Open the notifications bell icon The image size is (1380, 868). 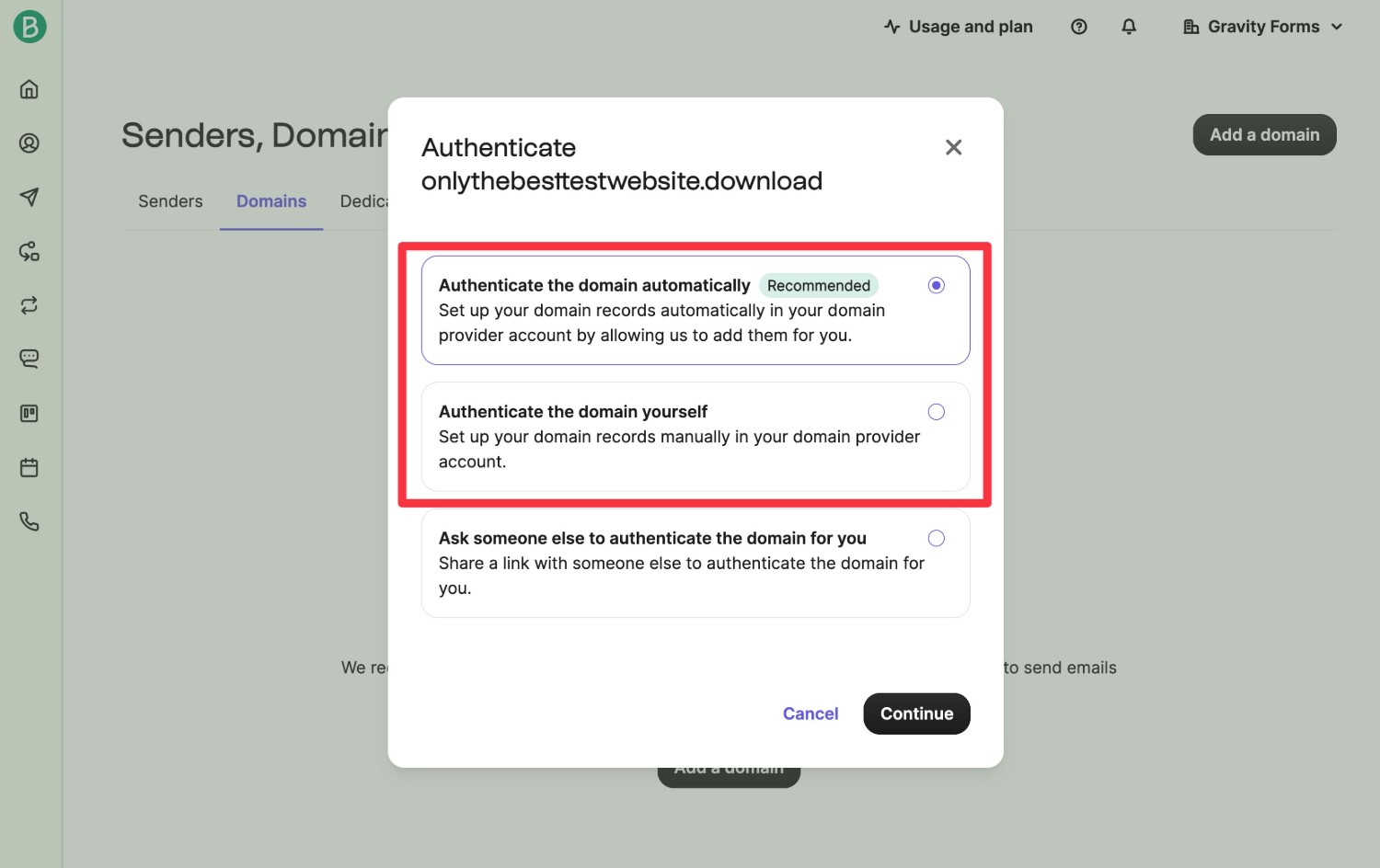pos(1129,27)
